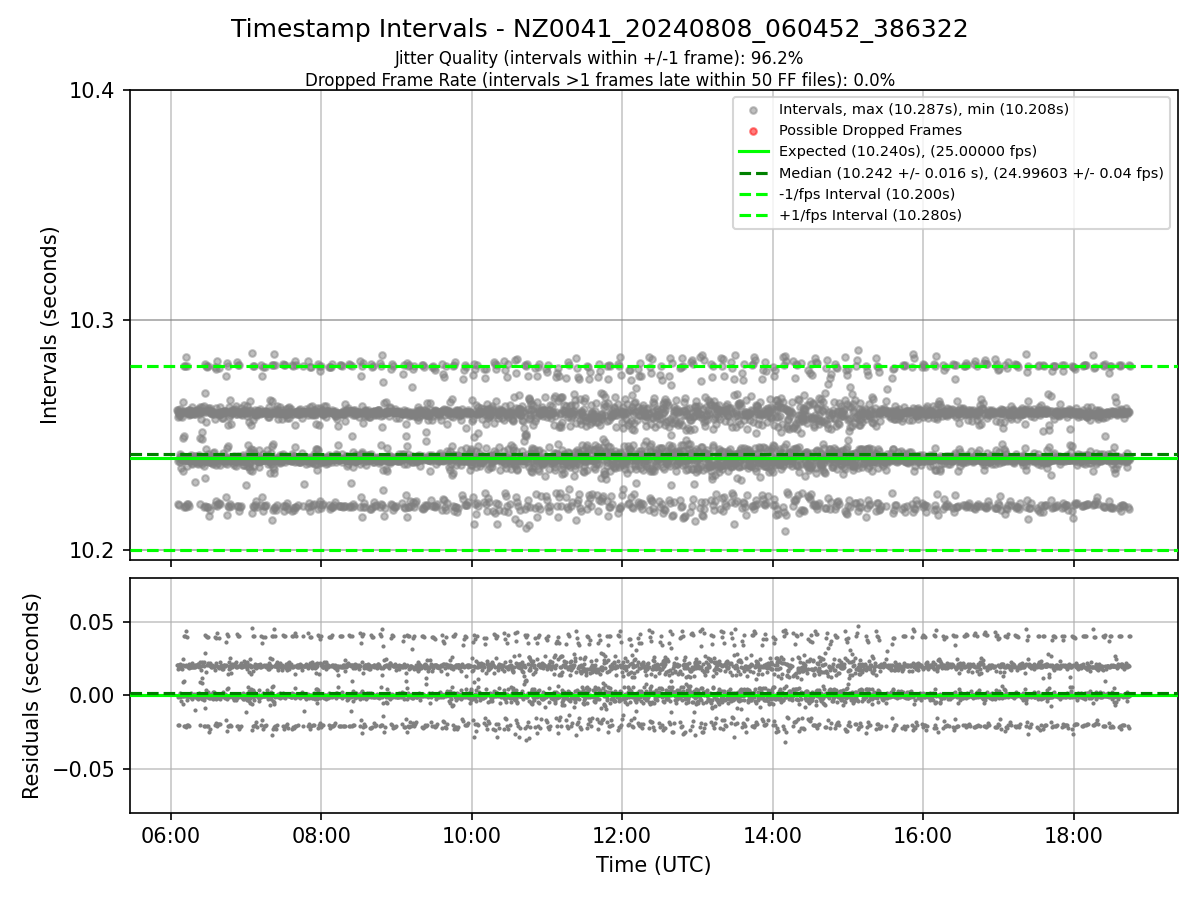Click the 10.3 y-axis tick label
This screenshot has height=900, width=1200.
pos(94,321)
